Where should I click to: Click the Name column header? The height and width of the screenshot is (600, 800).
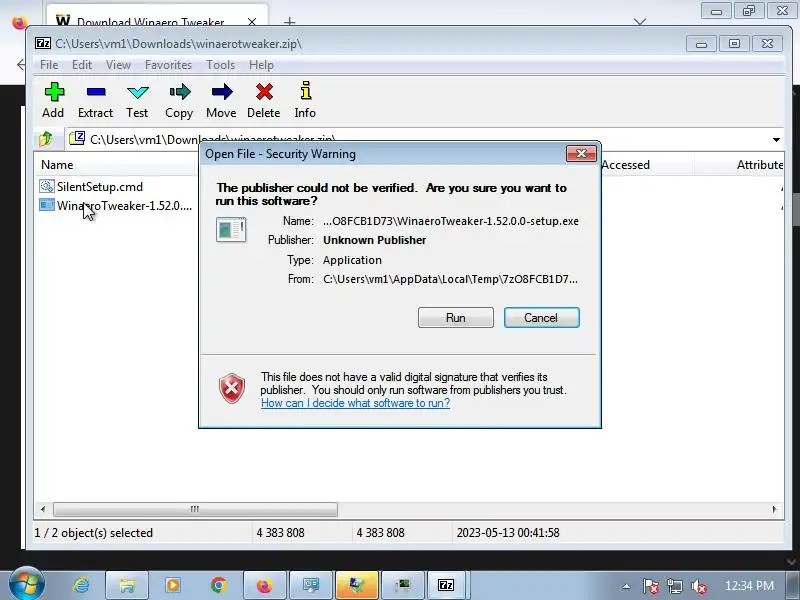(116, 165)
